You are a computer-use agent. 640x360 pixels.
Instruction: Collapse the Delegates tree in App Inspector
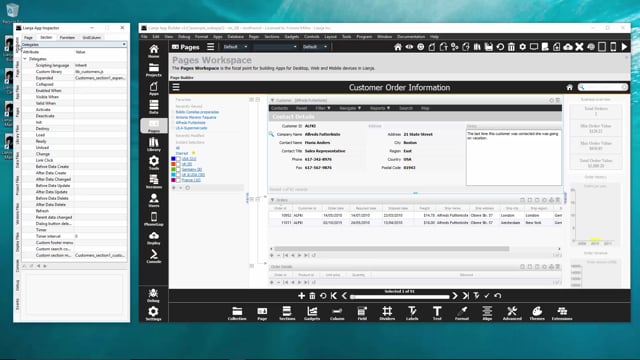(x=25, y=59)
